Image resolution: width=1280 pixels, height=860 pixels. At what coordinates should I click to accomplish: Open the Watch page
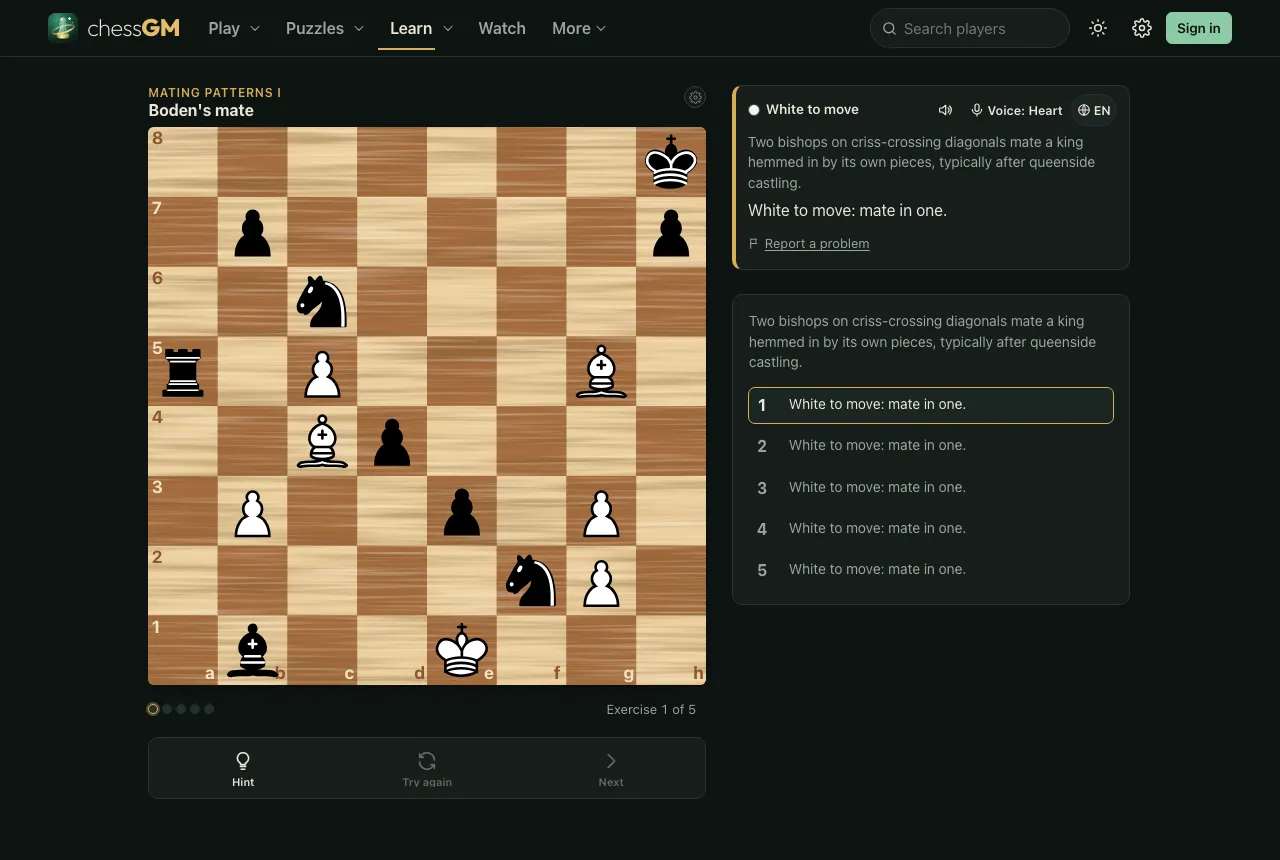(502, 28)
